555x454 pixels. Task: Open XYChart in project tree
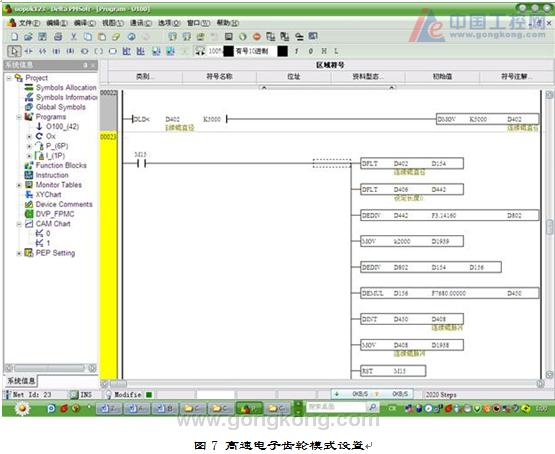(48, 195)
